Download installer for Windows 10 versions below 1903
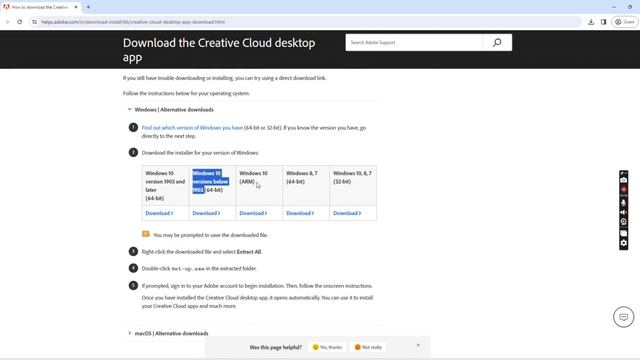 click(x=206, y=213)
